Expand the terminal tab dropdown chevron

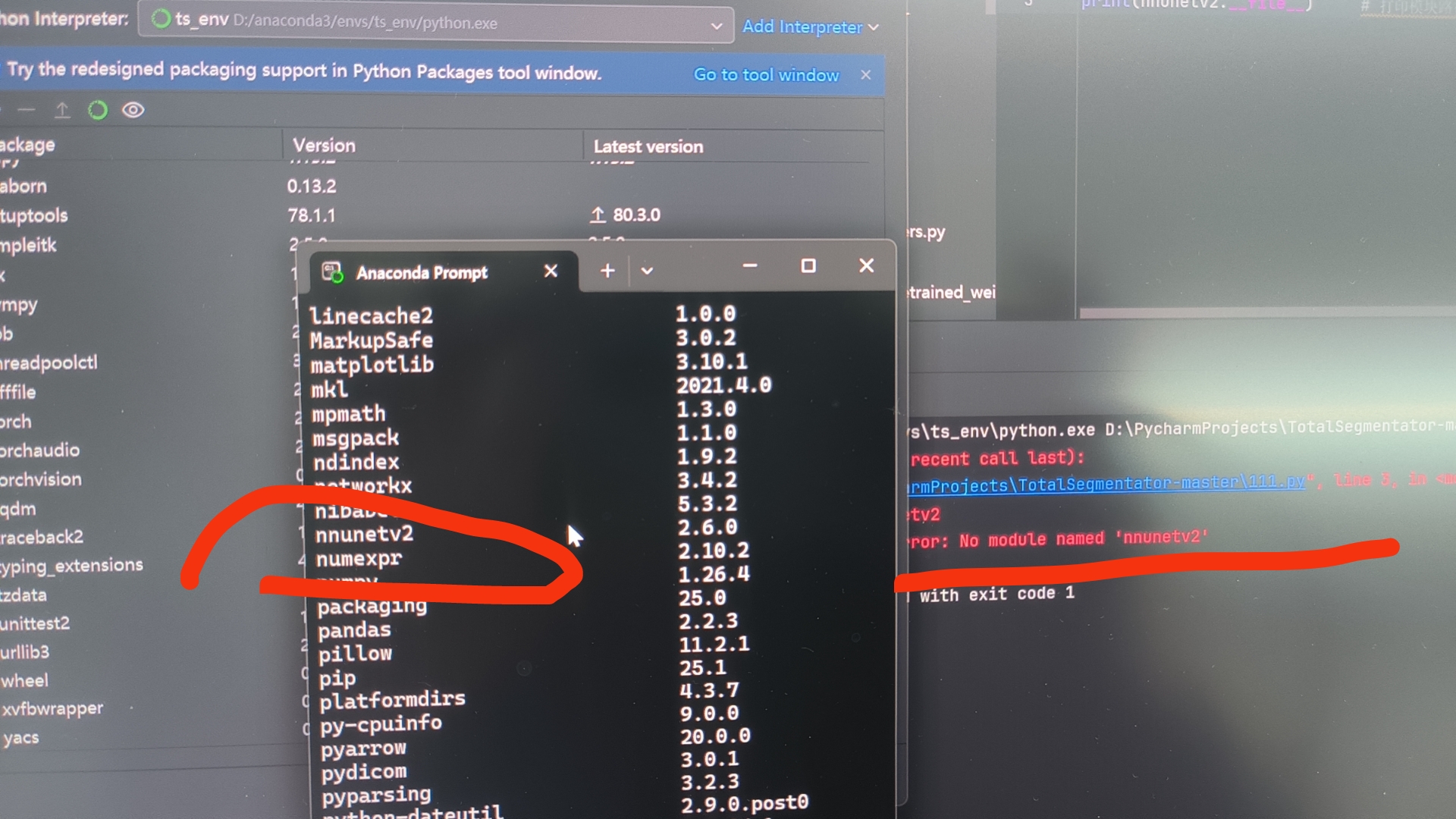coord(647,271)
